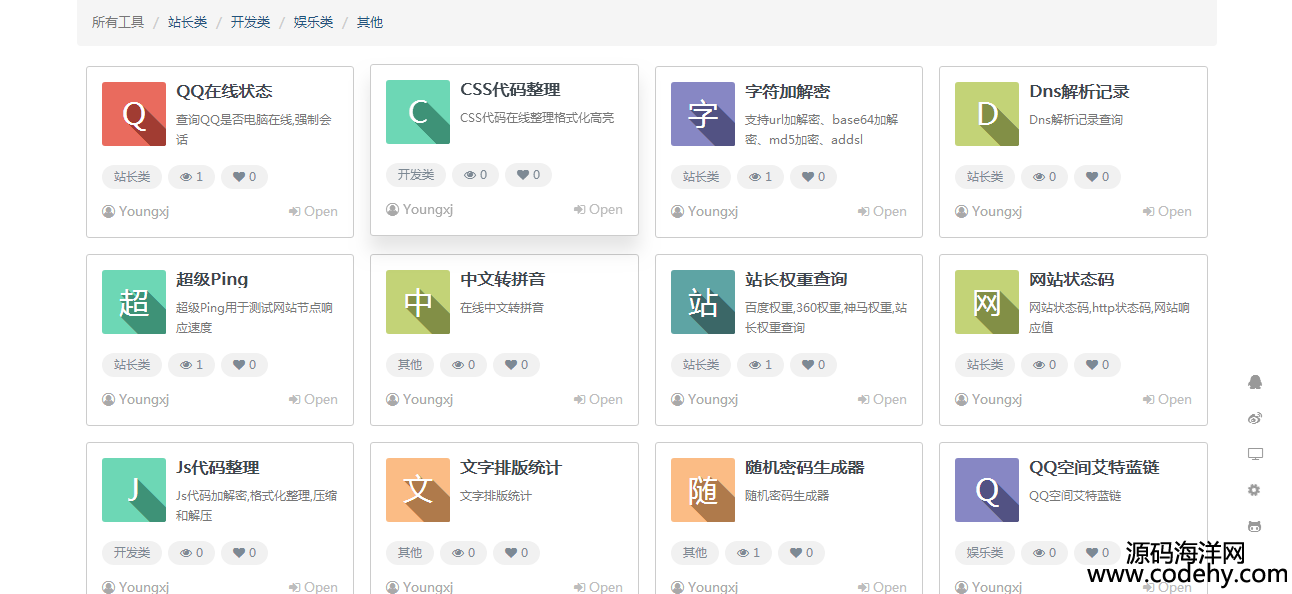Like the 字符加解密 tool via heart badge
The width and height of the screenshot is (1292, 594).
[814, 177]
